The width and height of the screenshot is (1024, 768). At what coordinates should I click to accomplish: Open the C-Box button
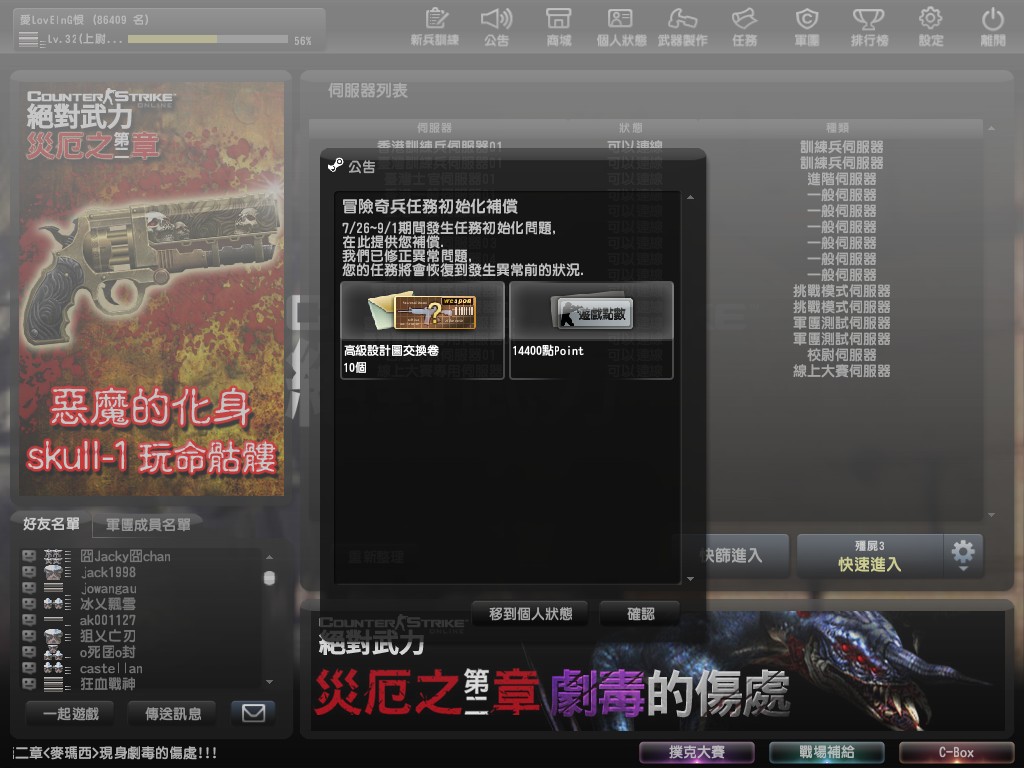[956, 752]
